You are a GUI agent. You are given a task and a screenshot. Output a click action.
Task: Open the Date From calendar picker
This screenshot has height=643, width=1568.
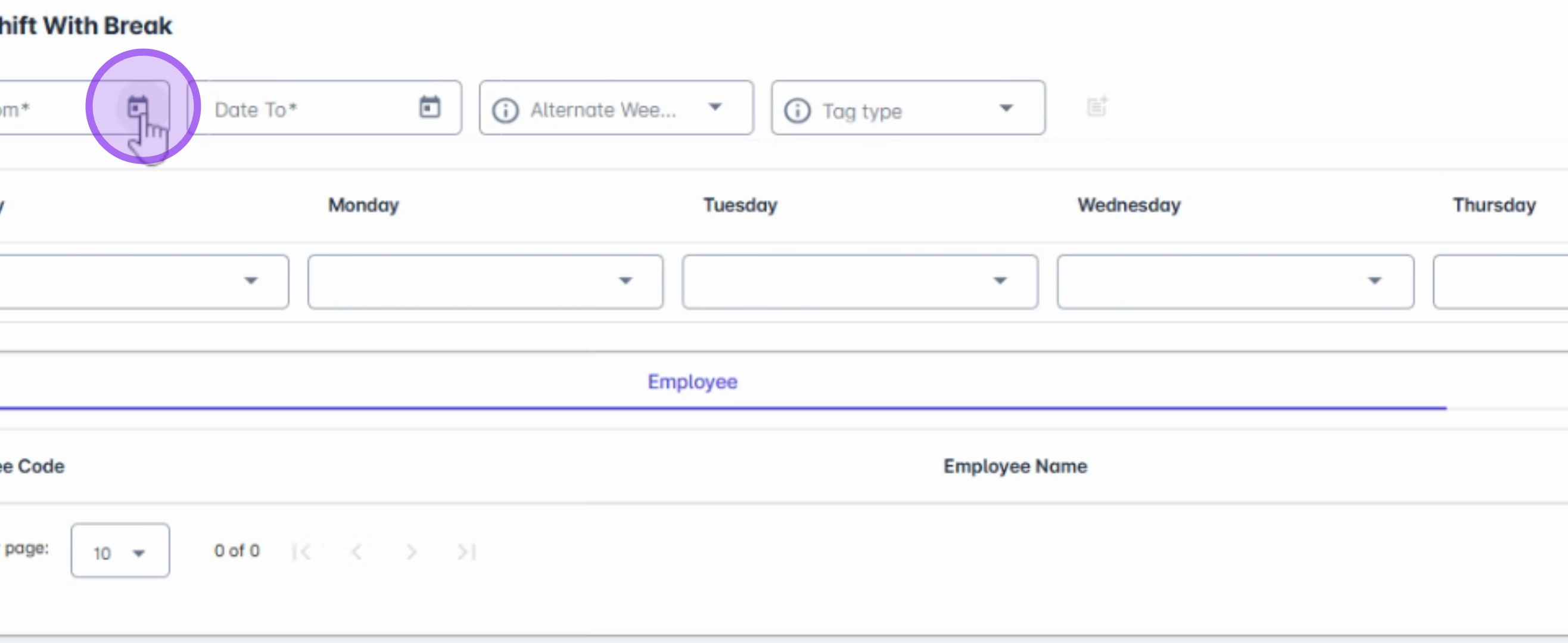point(138,107)
